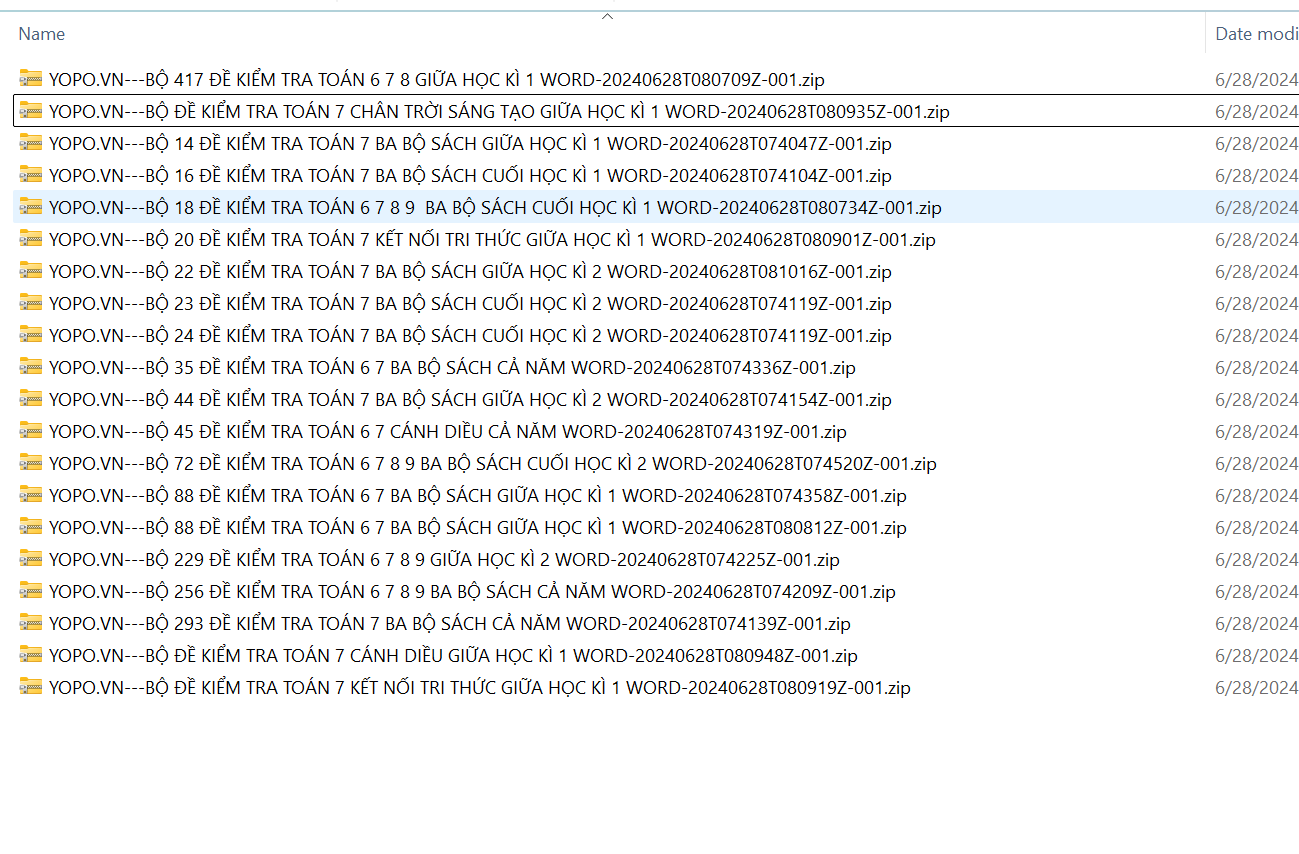Select the archive icon for BỘ 16 ĐỀ
The width and height of the screenshot is (1299, 854).
(31, 175)
